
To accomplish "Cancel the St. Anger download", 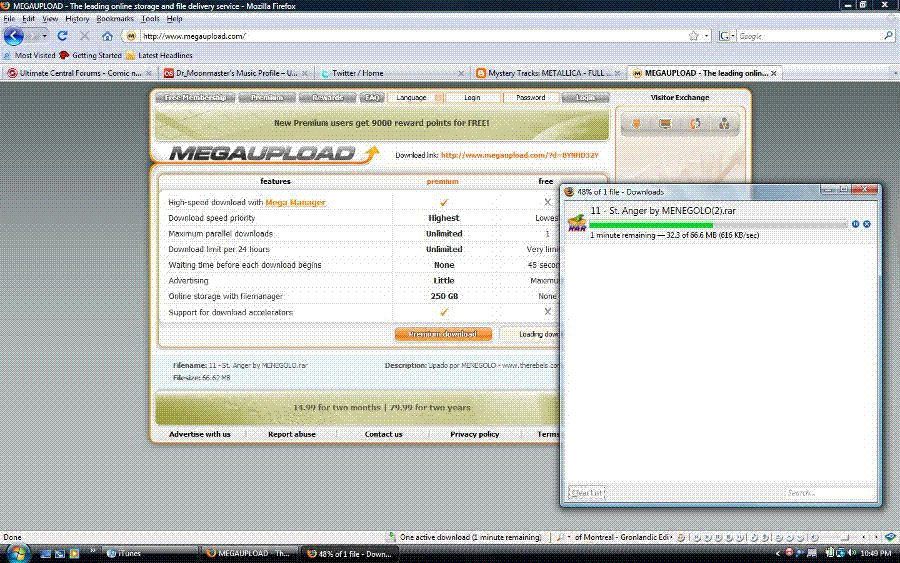I will pos(867,224).
